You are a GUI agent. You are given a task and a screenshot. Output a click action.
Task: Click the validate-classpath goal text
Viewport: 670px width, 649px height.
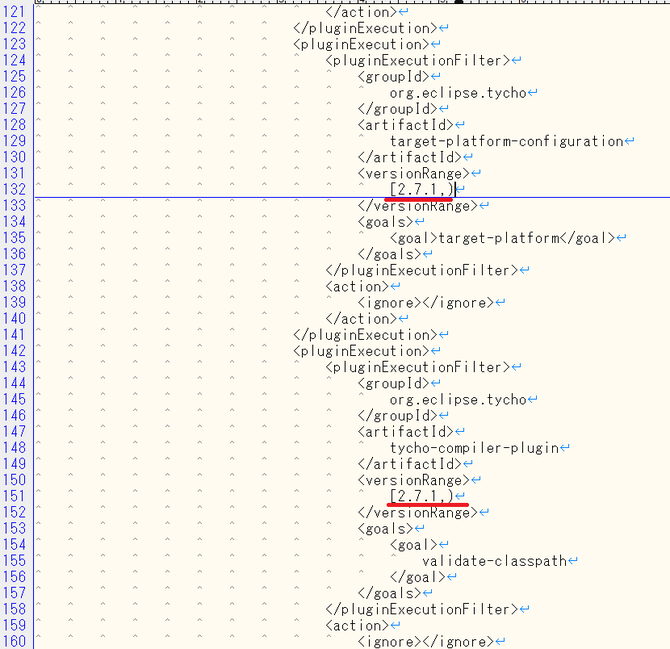point(494,561)
